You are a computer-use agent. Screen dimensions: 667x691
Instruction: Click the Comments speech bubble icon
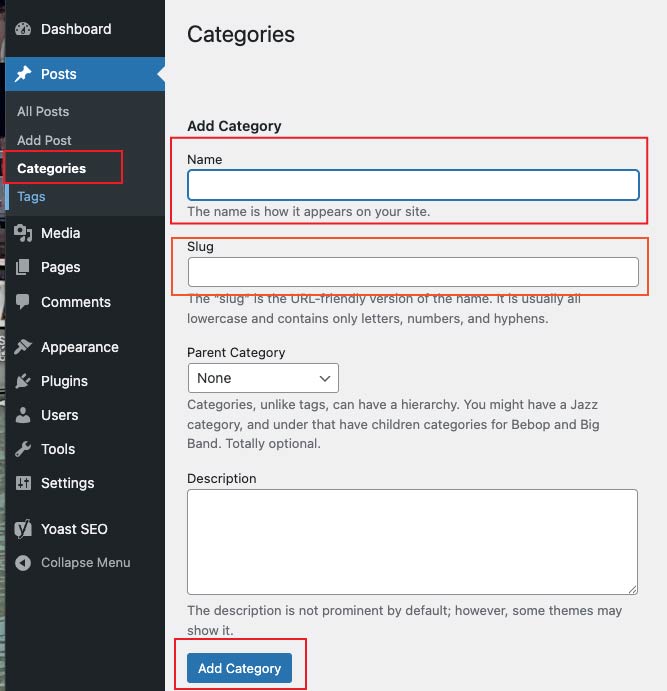(x=22, y=302)
